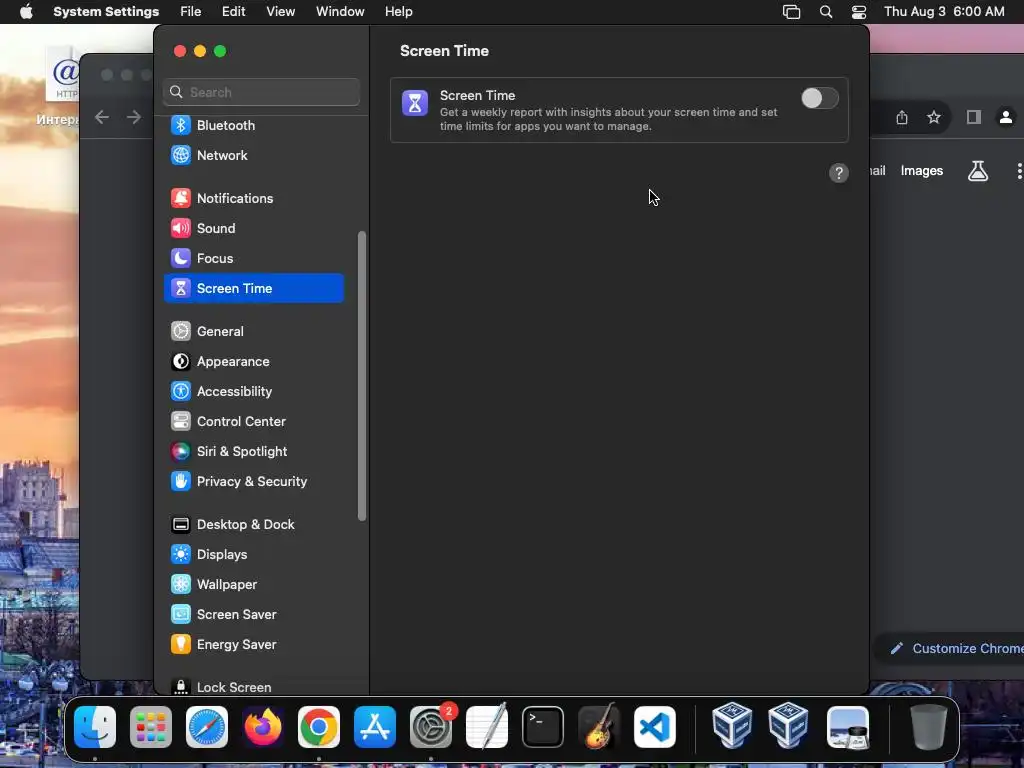Open Appearance settings
Image resolution: width=1024 pixels, height=768 pixels.
pos(254,362)
